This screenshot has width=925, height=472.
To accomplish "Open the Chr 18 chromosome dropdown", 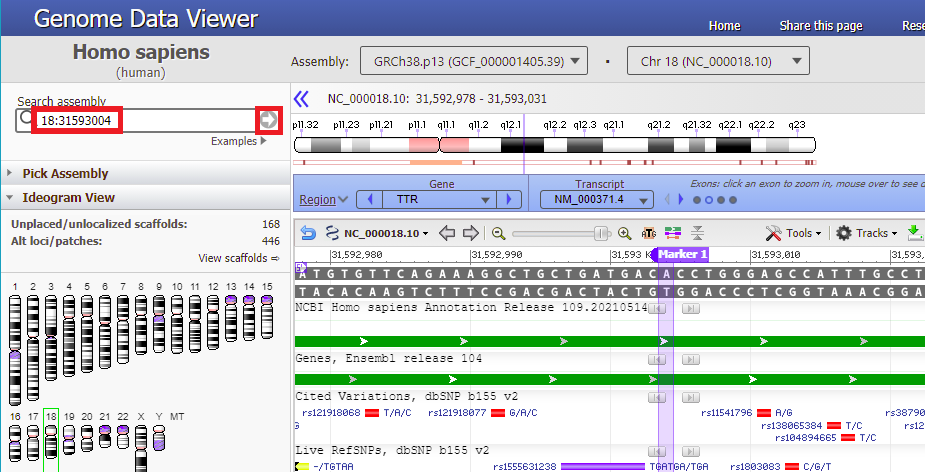I will point(718,61).
